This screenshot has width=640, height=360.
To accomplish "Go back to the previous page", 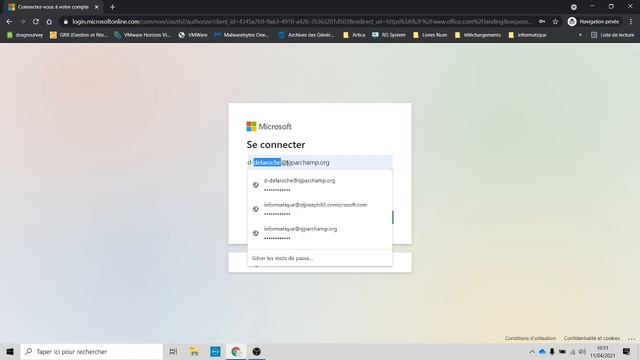I will point(9,22).
